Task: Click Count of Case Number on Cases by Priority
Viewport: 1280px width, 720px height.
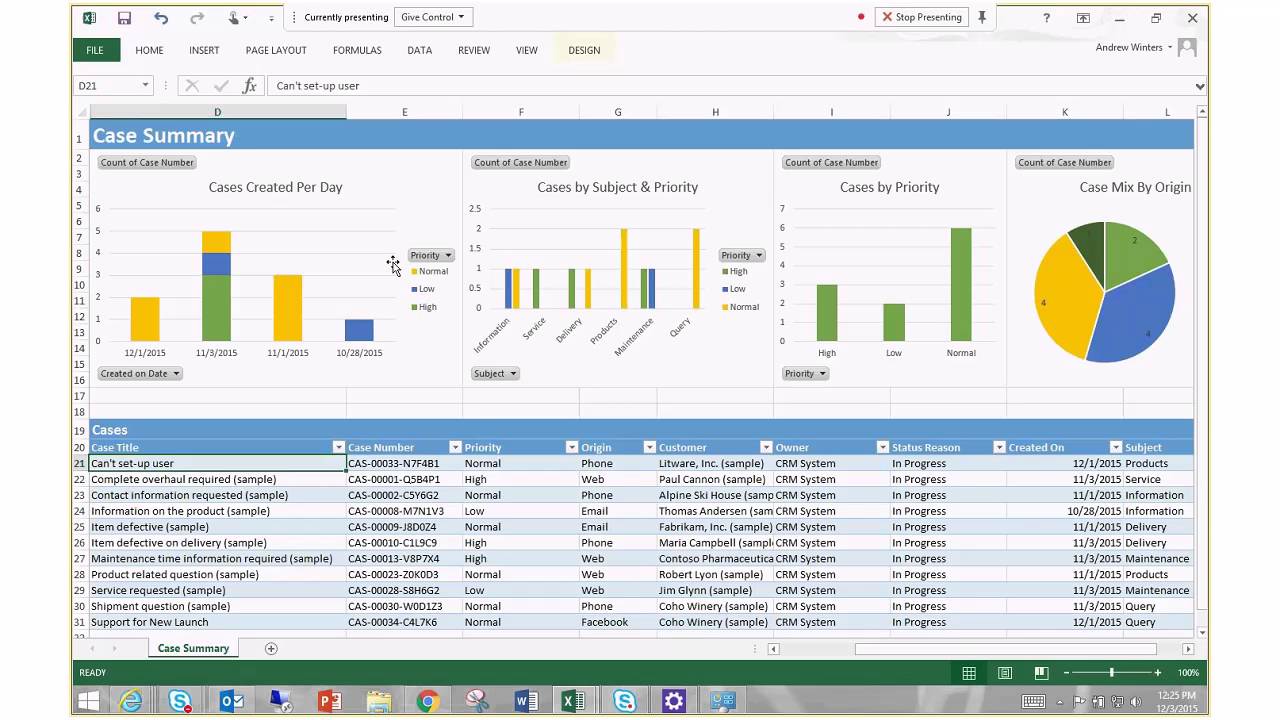Action: [x=832, y=162]
